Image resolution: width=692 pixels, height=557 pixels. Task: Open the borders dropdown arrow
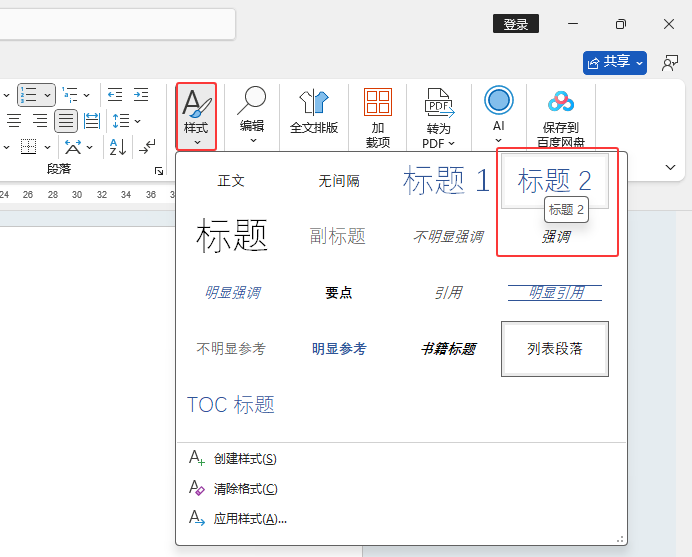47,147
